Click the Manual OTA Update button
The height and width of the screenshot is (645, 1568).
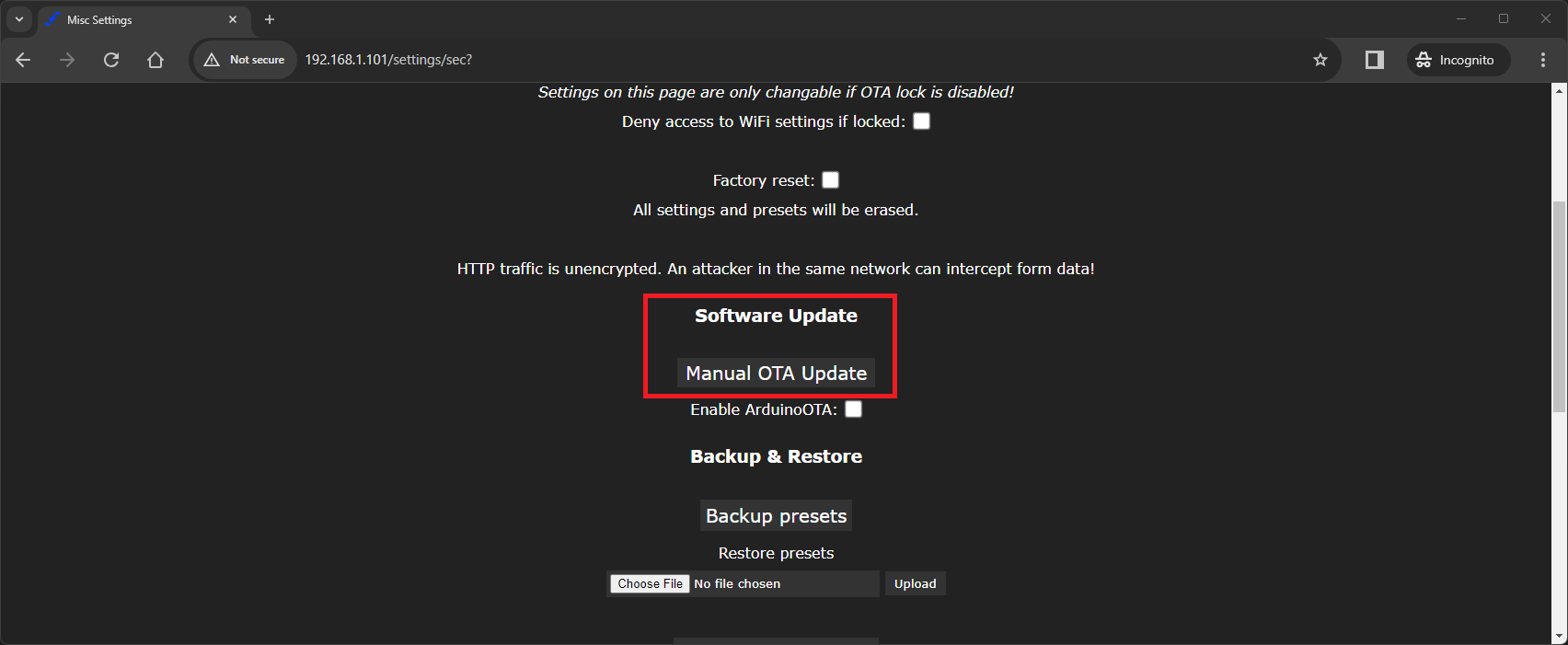[776, 374]
